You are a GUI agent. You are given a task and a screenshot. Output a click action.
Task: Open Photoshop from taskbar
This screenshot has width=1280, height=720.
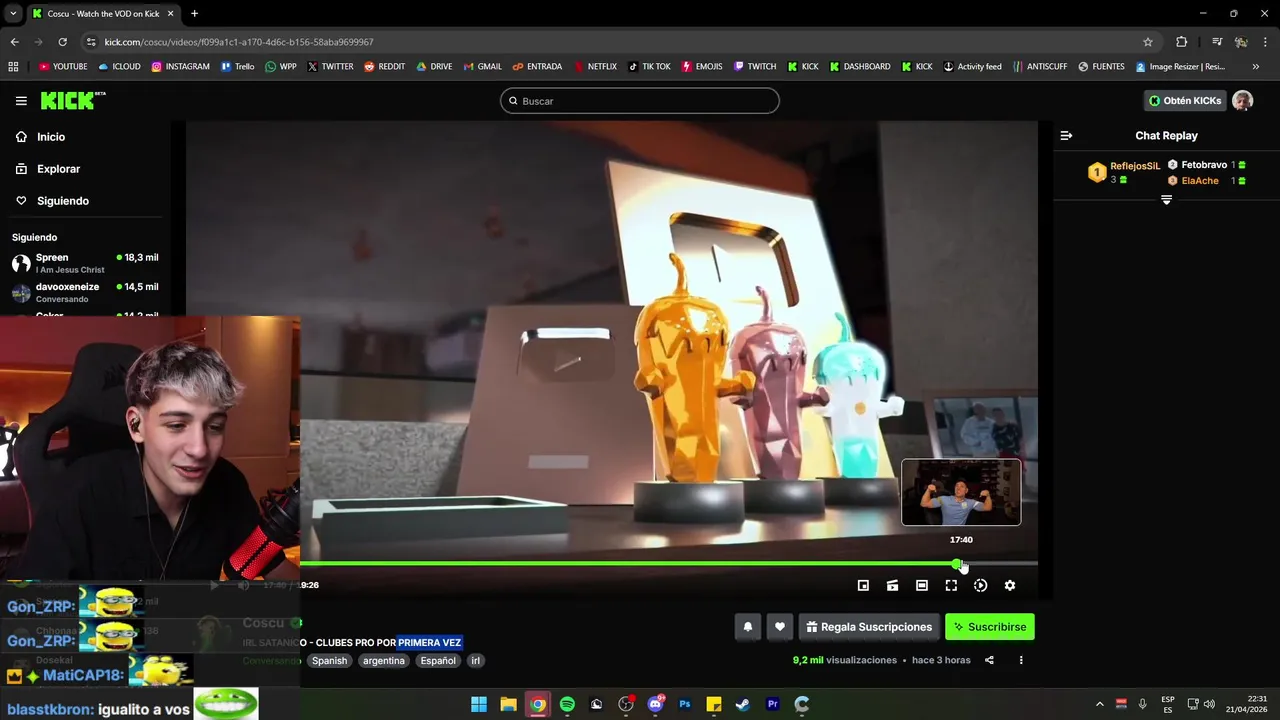point(685,704)
